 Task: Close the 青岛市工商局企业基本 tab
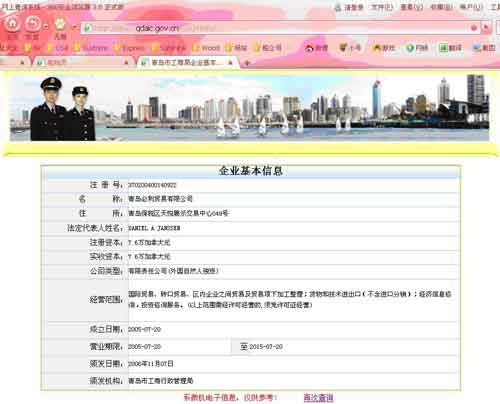coord(231,62)
